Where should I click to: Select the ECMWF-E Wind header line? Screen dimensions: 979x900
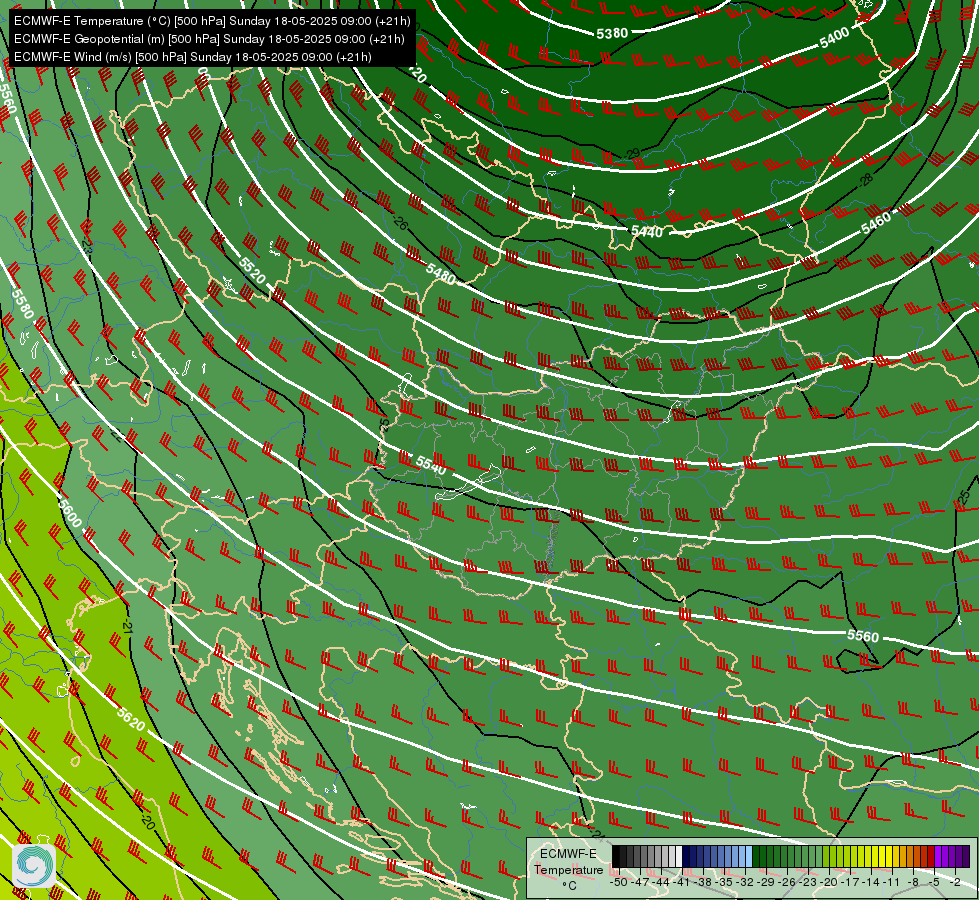(193, 57)
